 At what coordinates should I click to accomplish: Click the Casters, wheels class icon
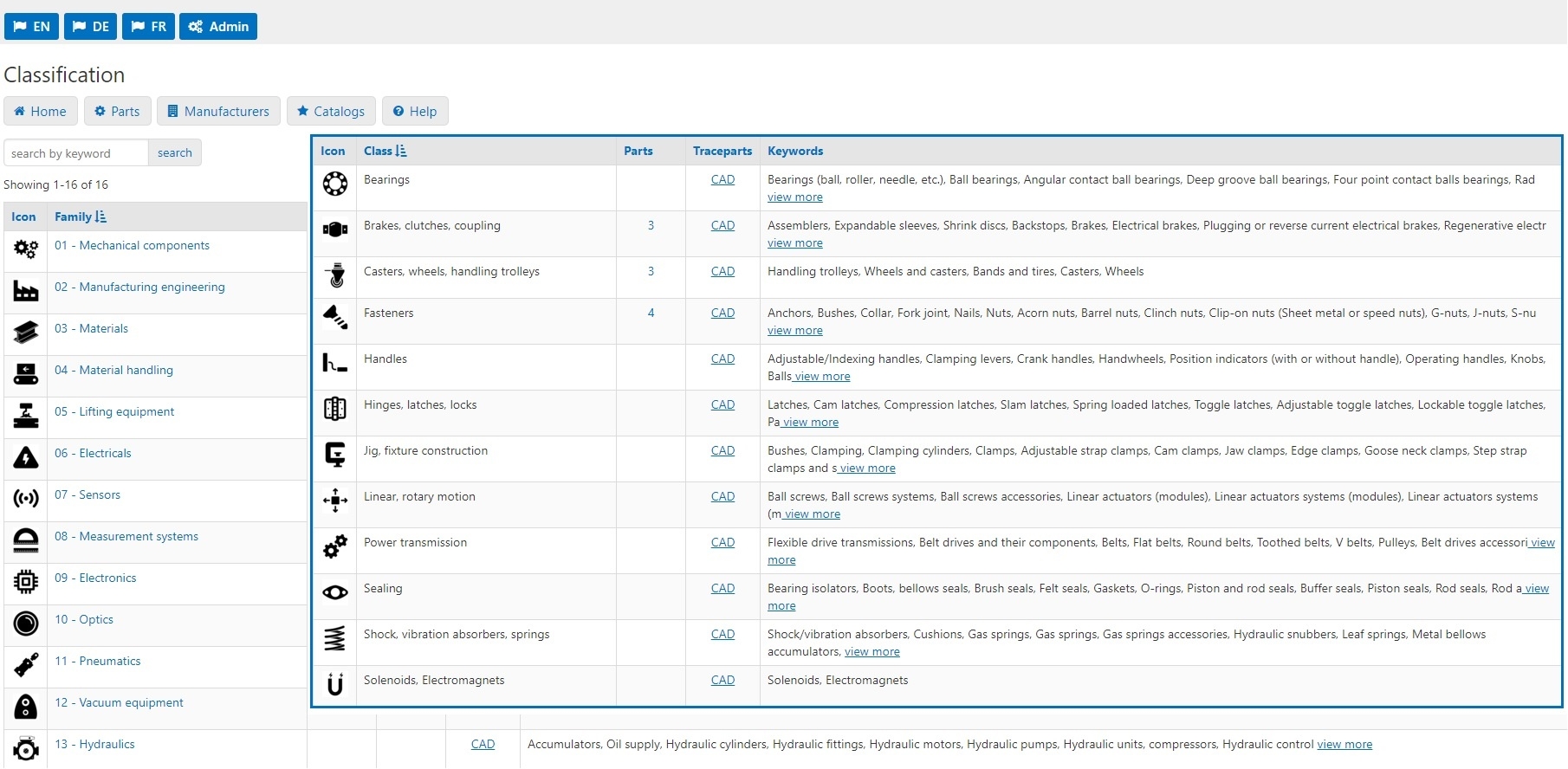[336, 275]
